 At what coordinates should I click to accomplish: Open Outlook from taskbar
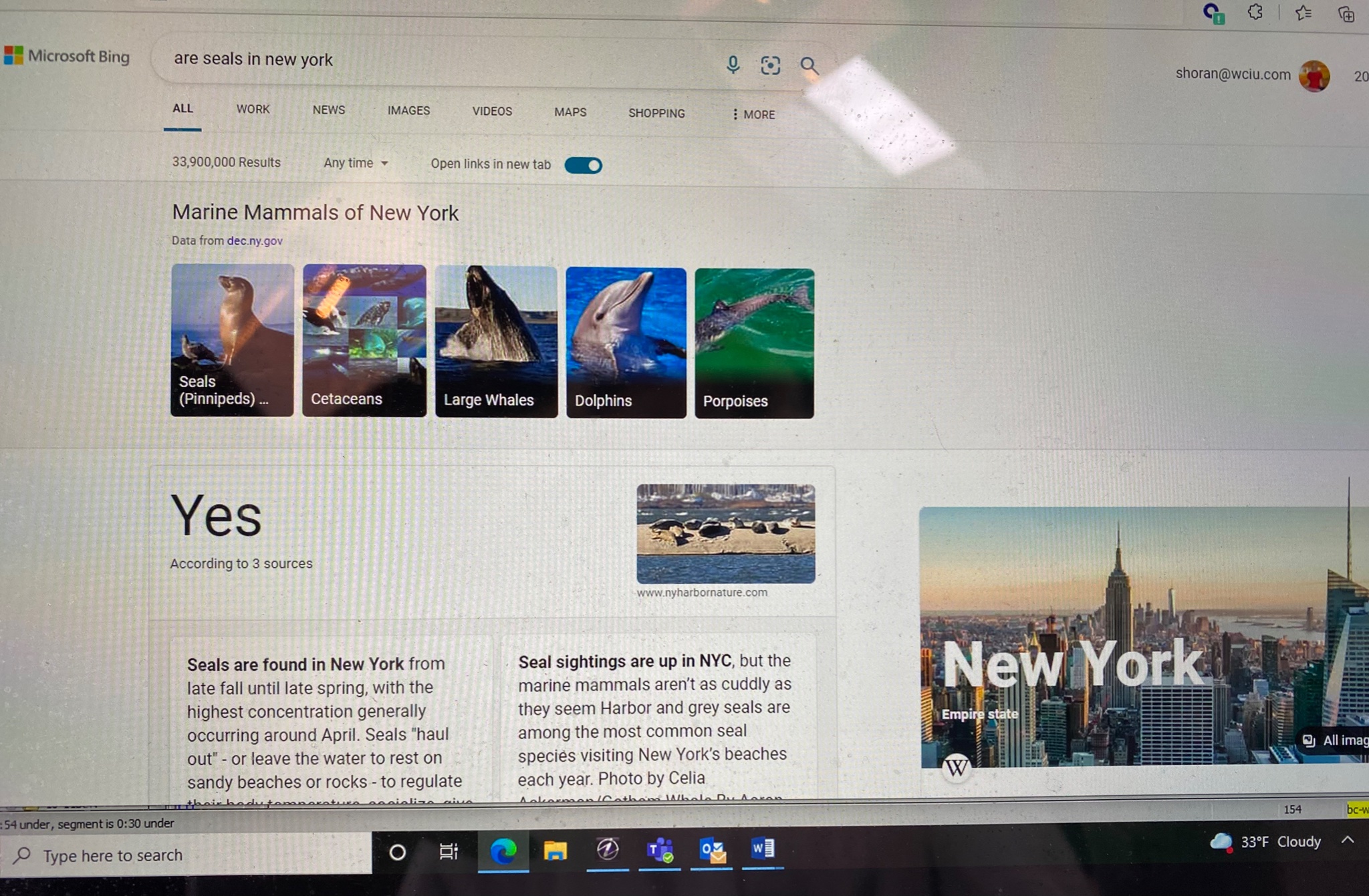point(712,850)
